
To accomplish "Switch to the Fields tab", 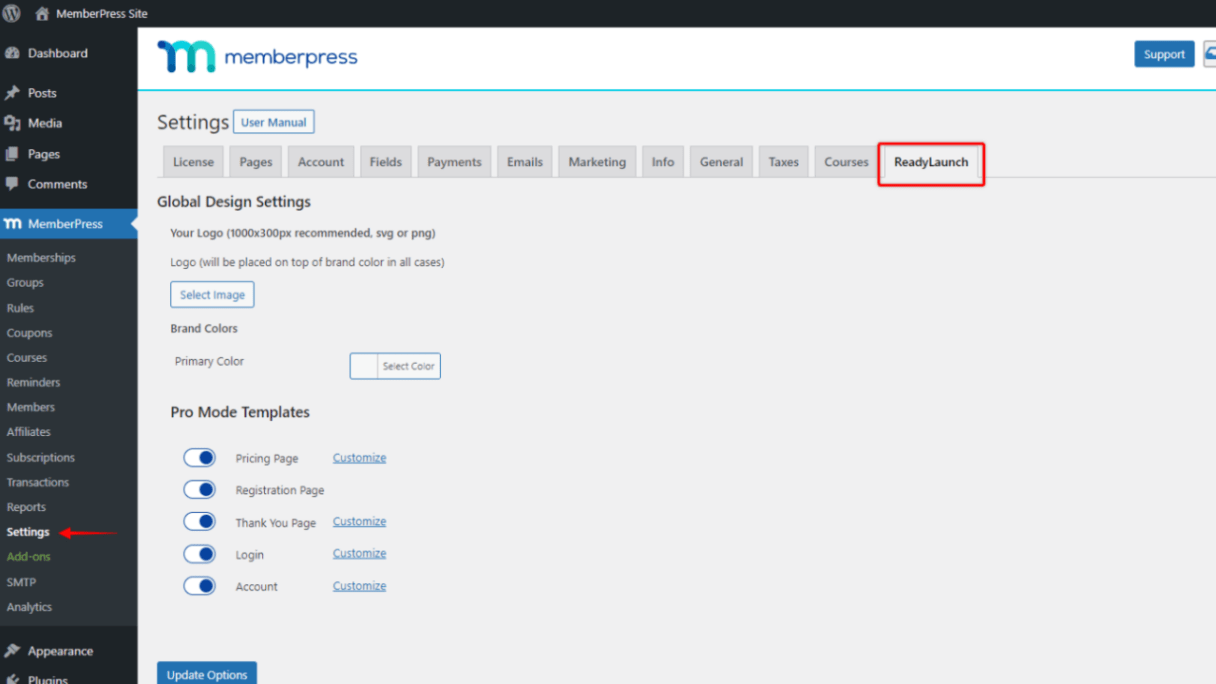I will pyautogui.click(x=386, y=162).
